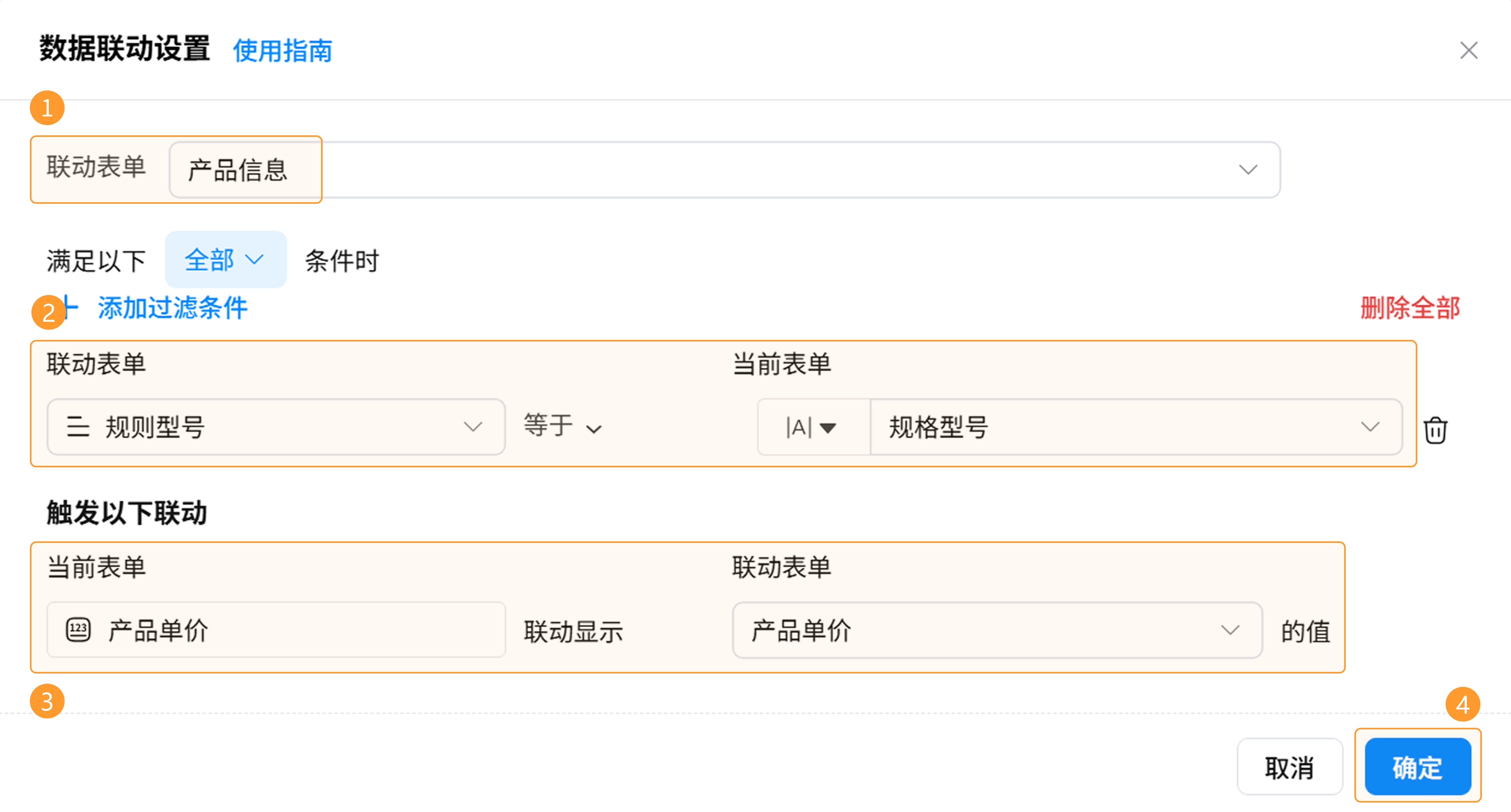Click 添加过滤条件 to add a filter
1511x812 pixels.
[x=172, y=308]
